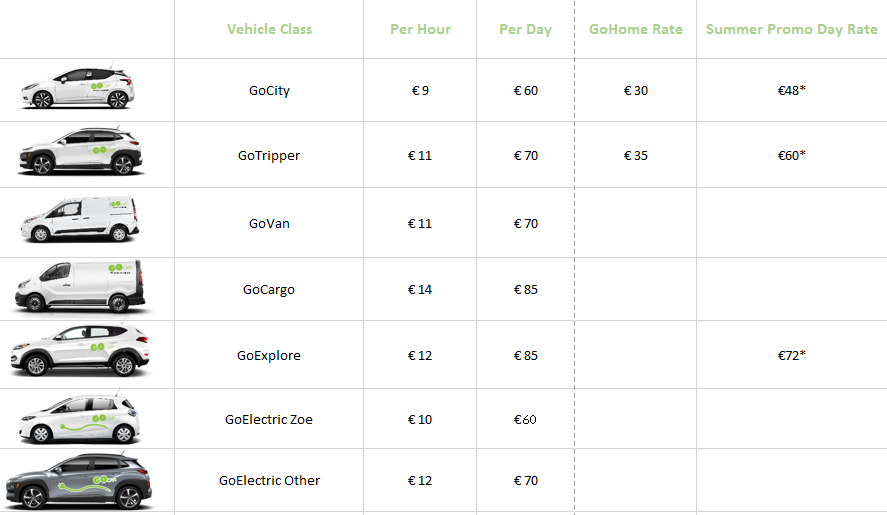The height and width of the screenshot is (515, 887).
Task: Click the Per Day header
Action: tap(525, 29)
